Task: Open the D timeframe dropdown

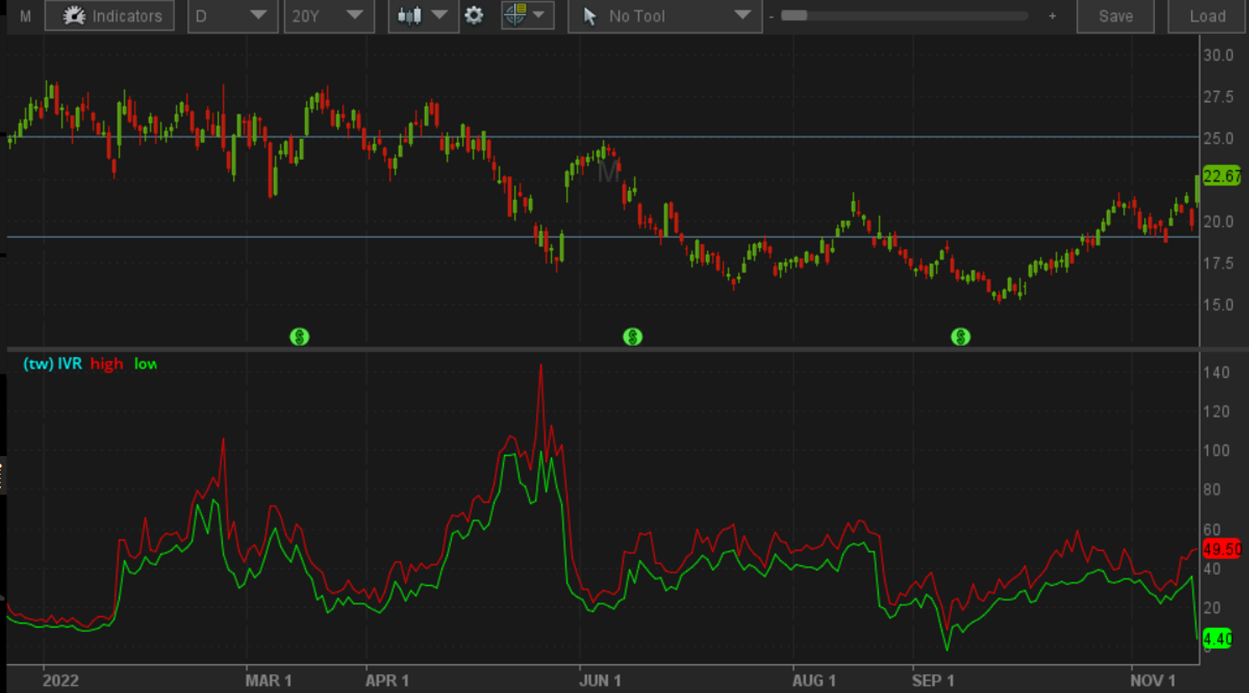Action: click(x=231, y=16)
